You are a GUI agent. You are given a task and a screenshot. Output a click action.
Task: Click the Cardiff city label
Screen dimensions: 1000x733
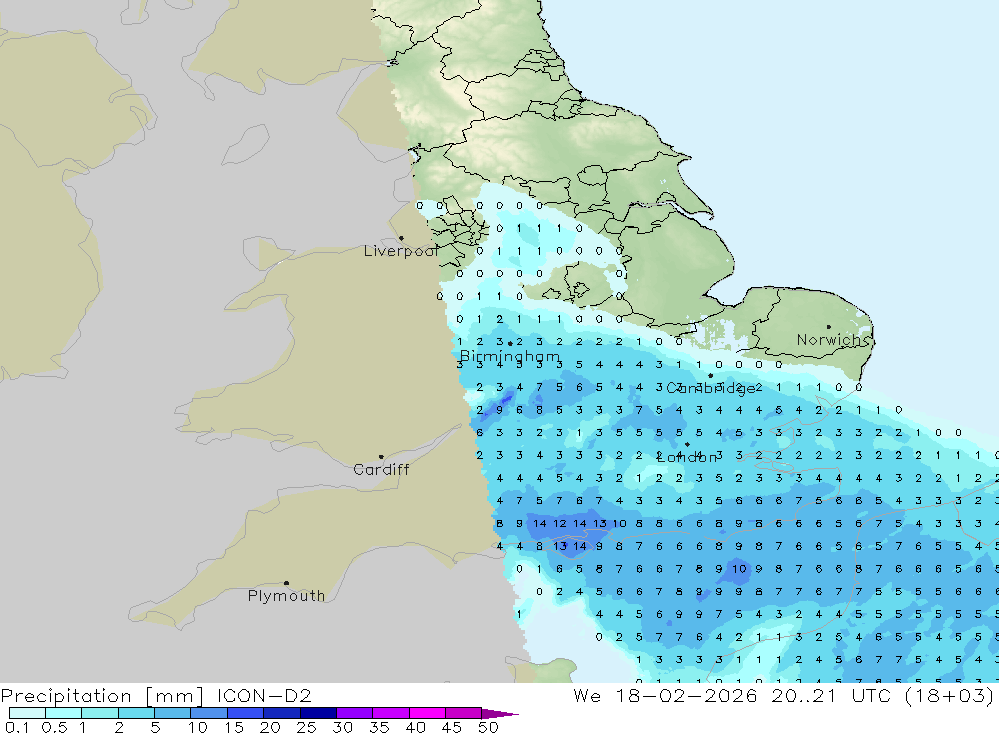(381, 470)
